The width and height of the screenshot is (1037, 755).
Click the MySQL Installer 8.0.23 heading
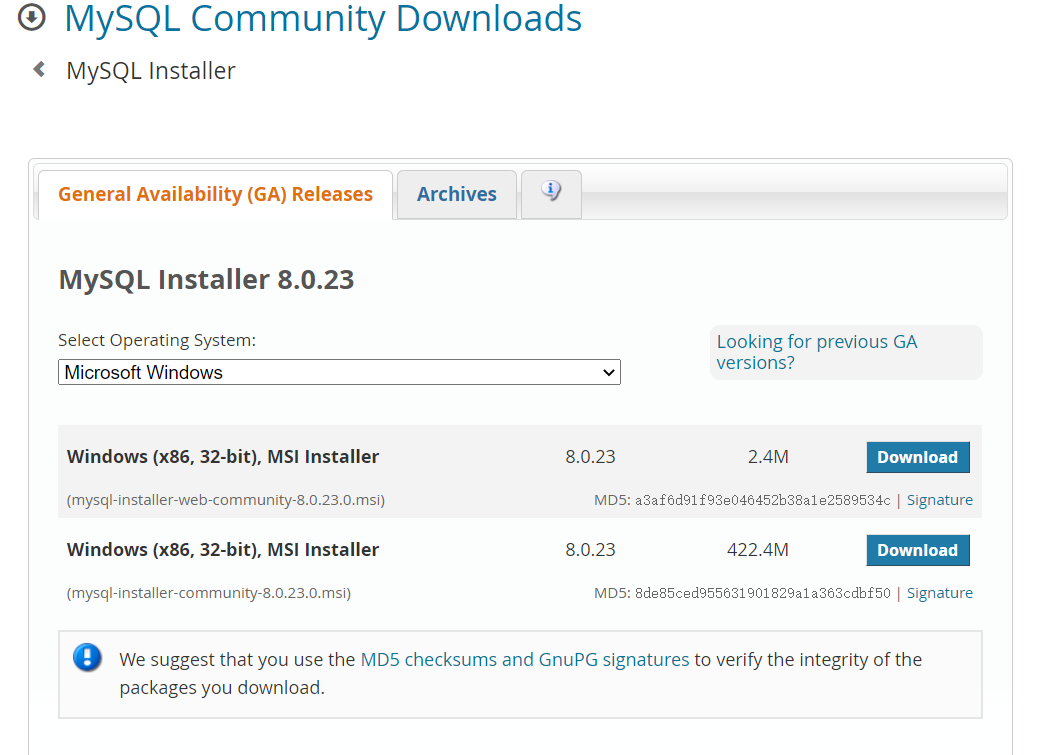[206, 280]
